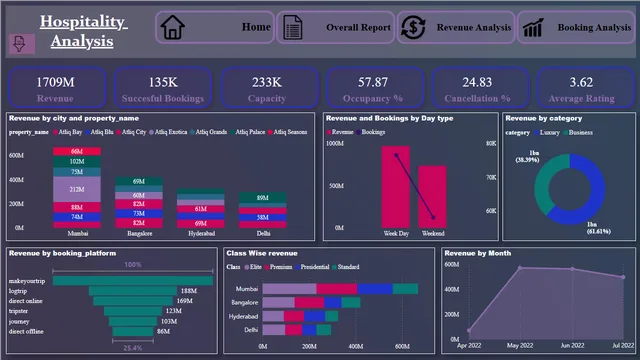
Task: Click the 'Revenue by city and property_name' chart title
Action: (74, 118)
